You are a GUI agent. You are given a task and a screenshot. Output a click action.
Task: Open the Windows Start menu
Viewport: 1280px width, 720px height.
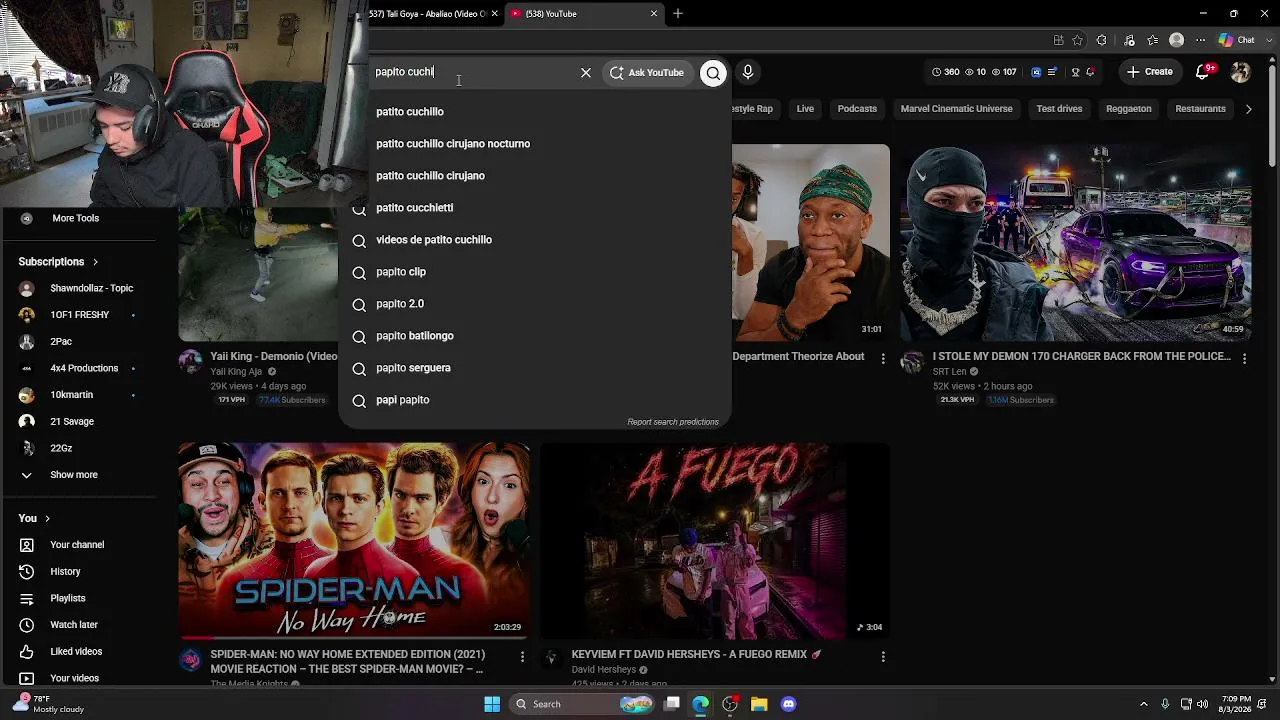[x=492, y=704]
